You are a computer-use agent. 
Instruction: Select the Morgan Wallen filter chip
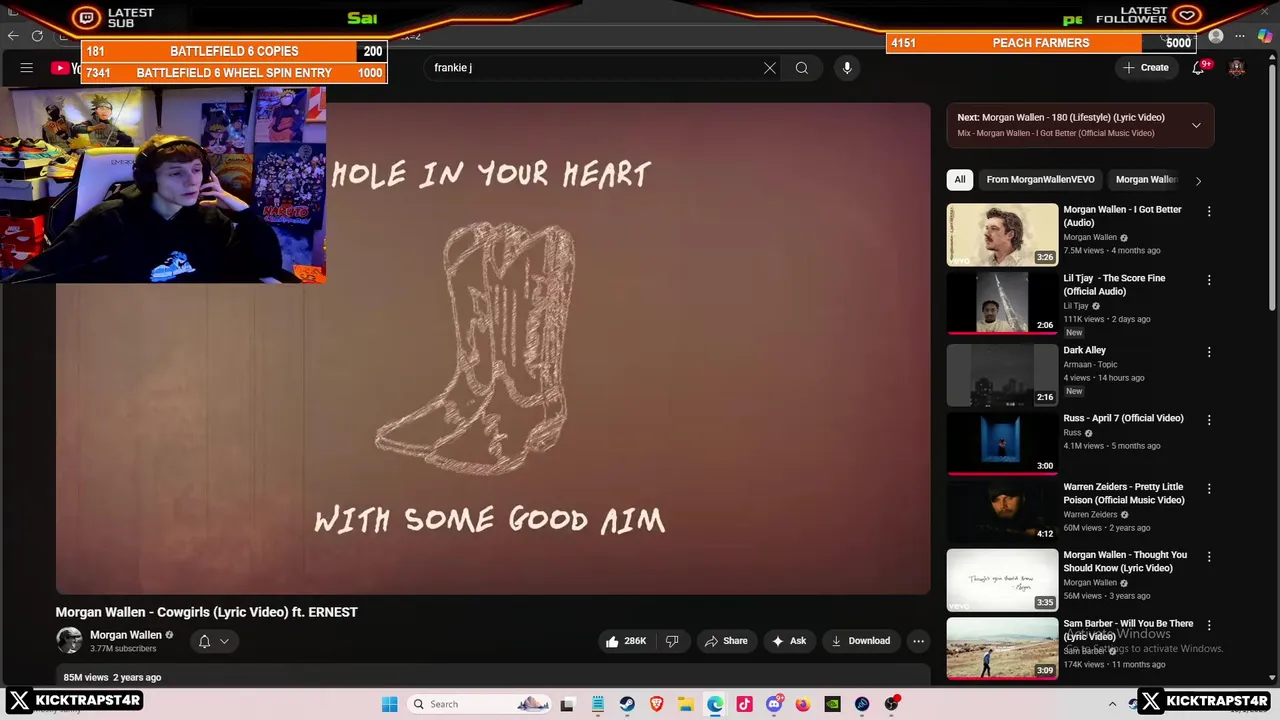click(x=1146, y=180)
